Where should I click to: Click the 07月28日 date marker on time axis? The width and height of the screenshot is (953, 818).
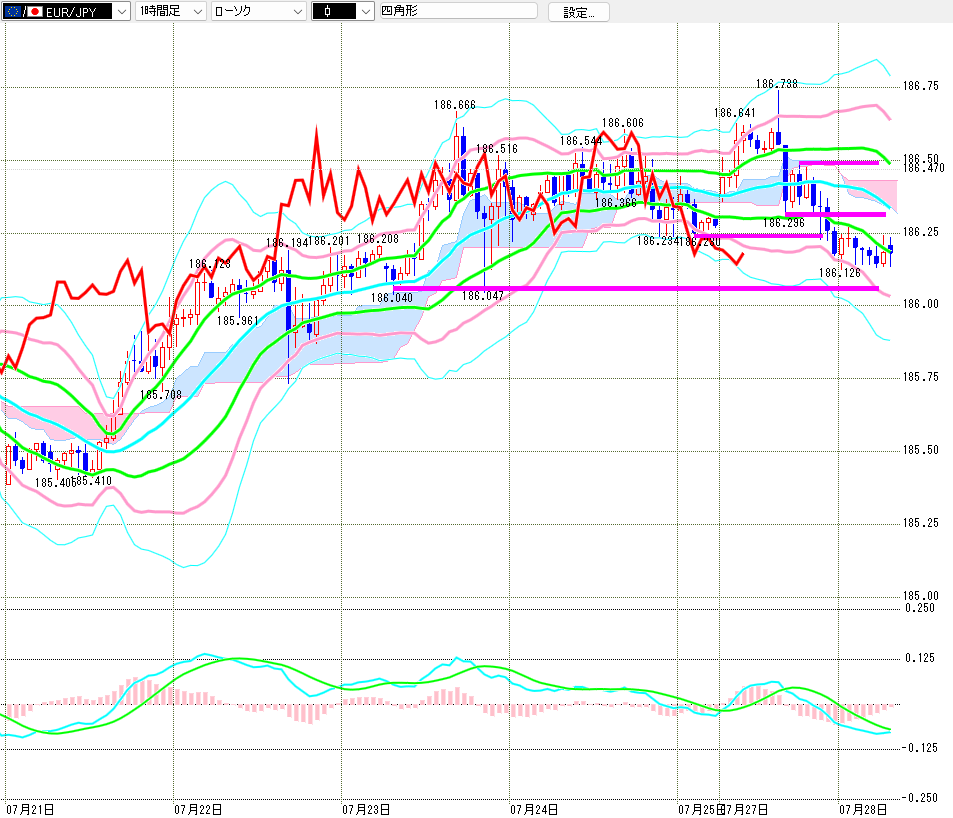(863, 809)
